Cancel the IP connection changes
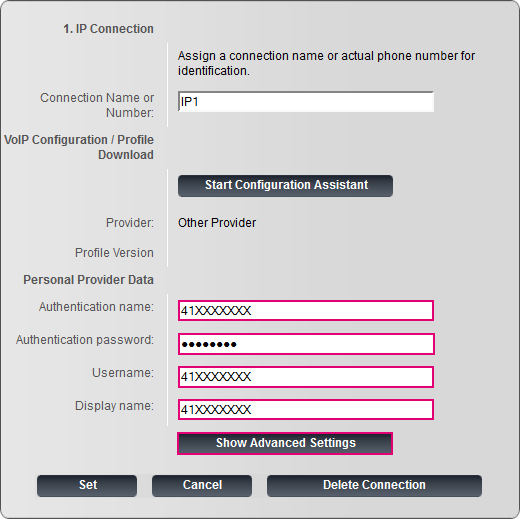Image resolution: width=520 pixels, height=519 pixels. coord(202,486)
